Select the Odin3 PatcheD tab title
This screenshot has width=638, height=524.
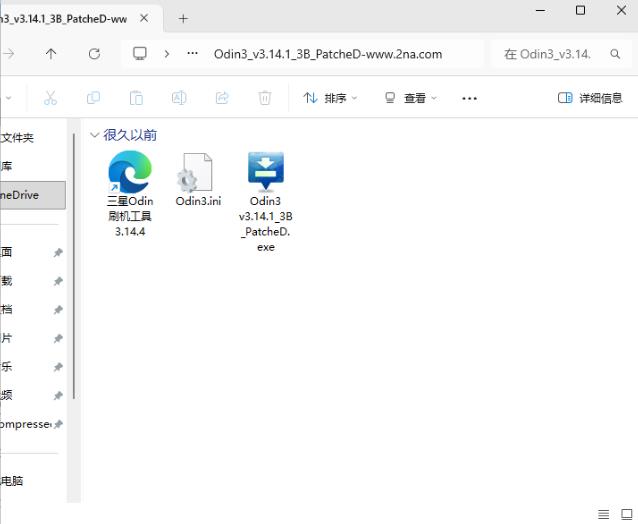point(64,19)
